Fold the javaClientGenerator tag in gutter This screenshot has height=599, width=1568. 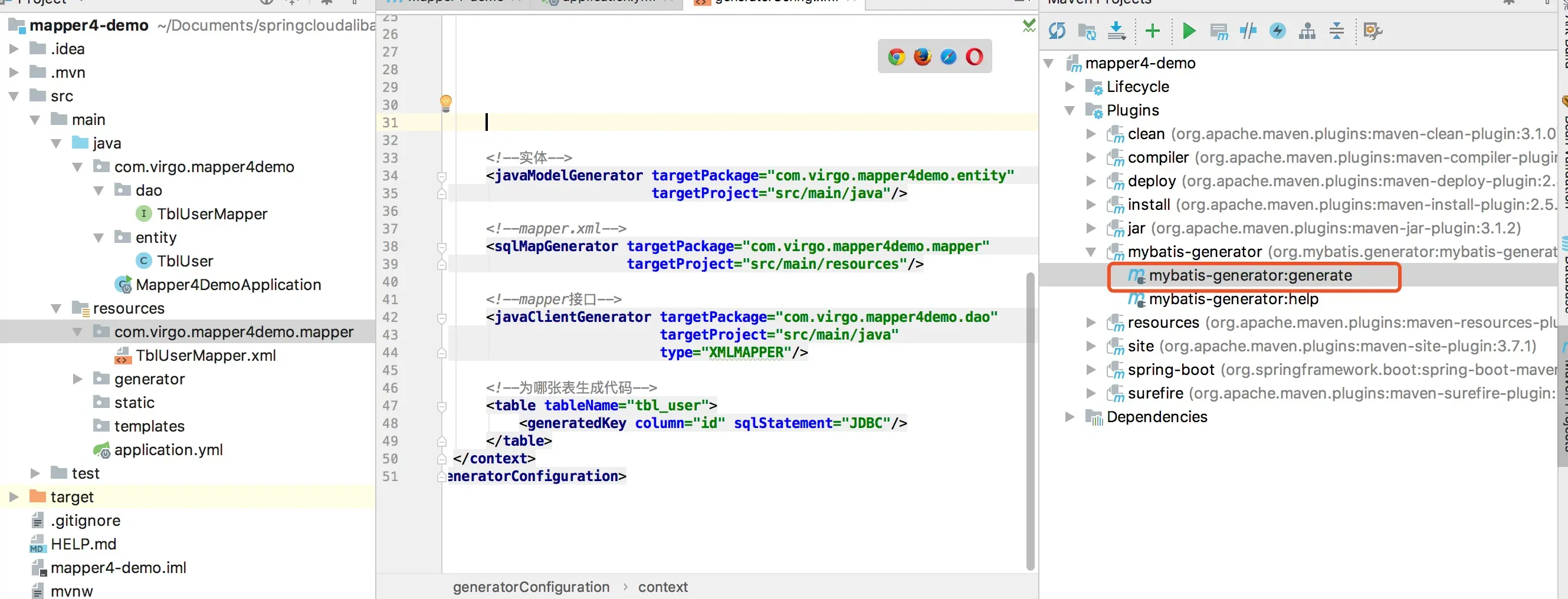point(442,317)
